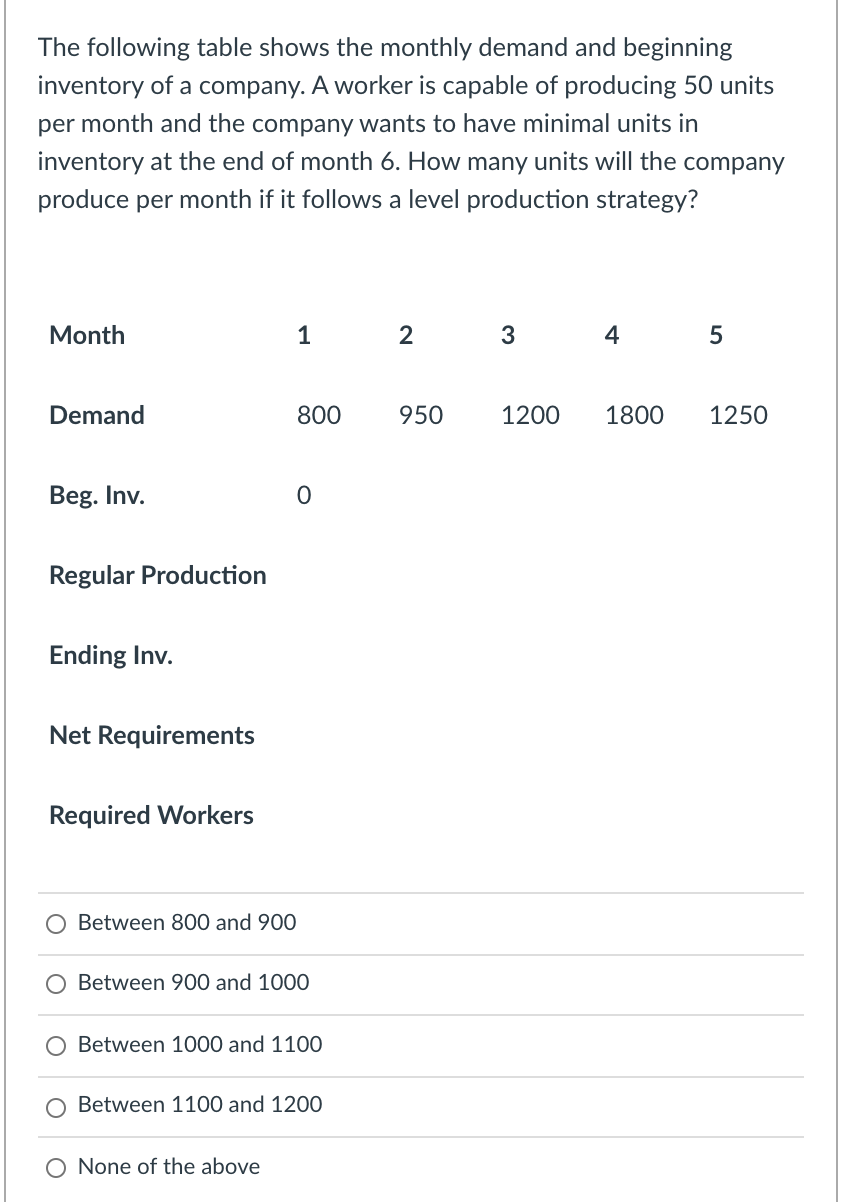Click the Demand row label
Viewport: 844px width, 1202px height.
point(96,415)
